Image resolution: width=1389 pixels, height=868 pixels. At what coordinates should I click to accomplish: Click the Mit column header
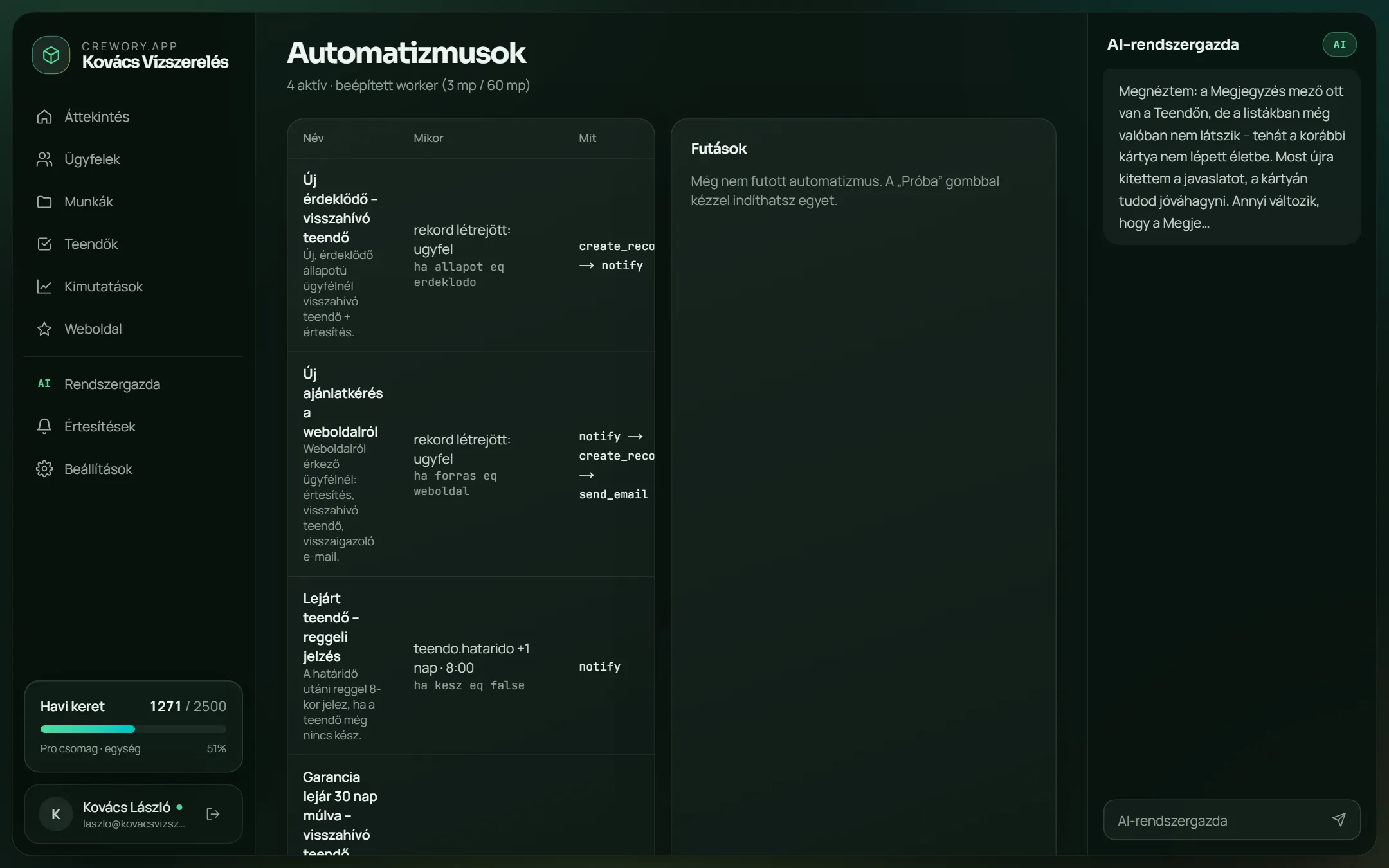(587, 138)
